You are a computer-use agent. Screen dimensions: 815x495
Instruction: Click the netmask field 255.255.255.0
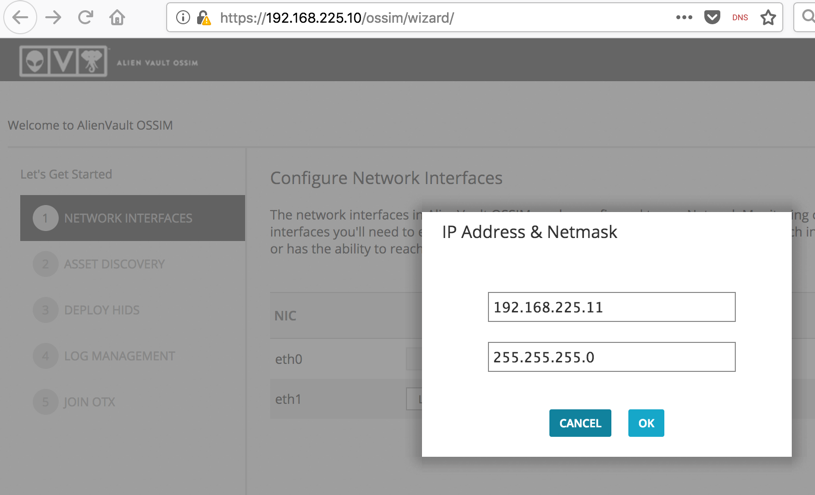click(611, 357)
